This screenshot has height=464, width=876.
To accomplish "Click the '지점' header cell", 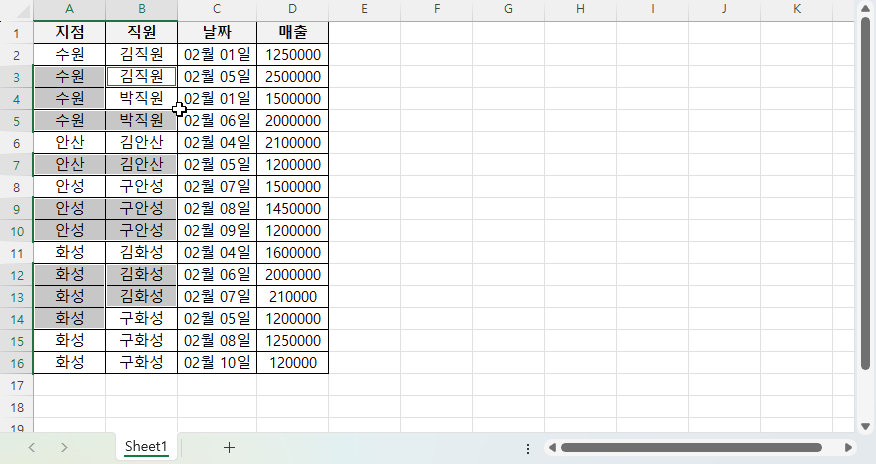I will pos(69,32).
